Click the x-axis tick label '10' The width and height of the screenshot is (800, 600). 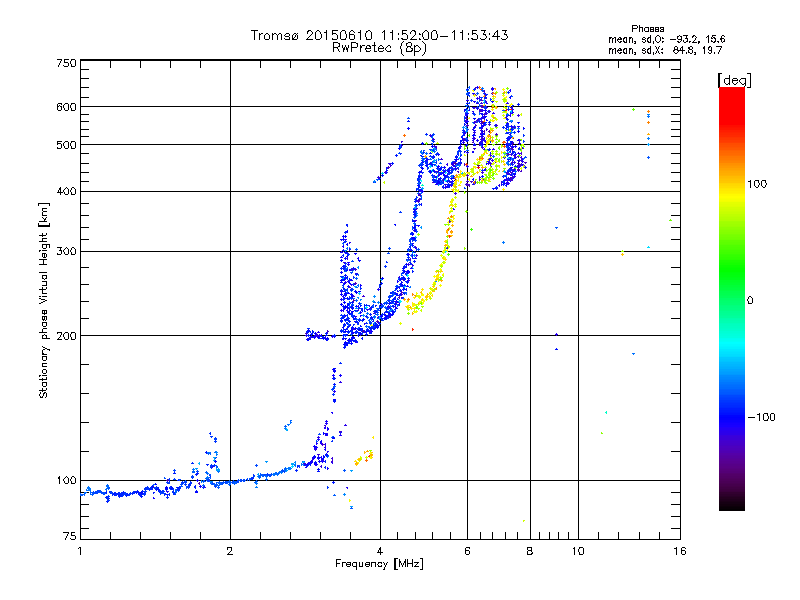coord(578,551)
